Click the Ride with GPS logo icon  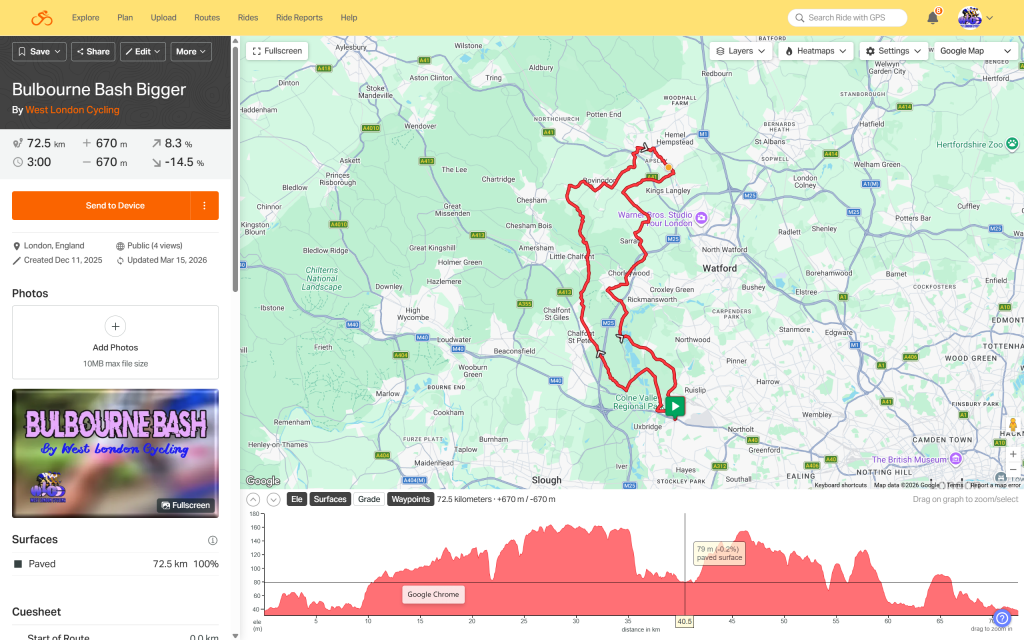click(41, 18)
